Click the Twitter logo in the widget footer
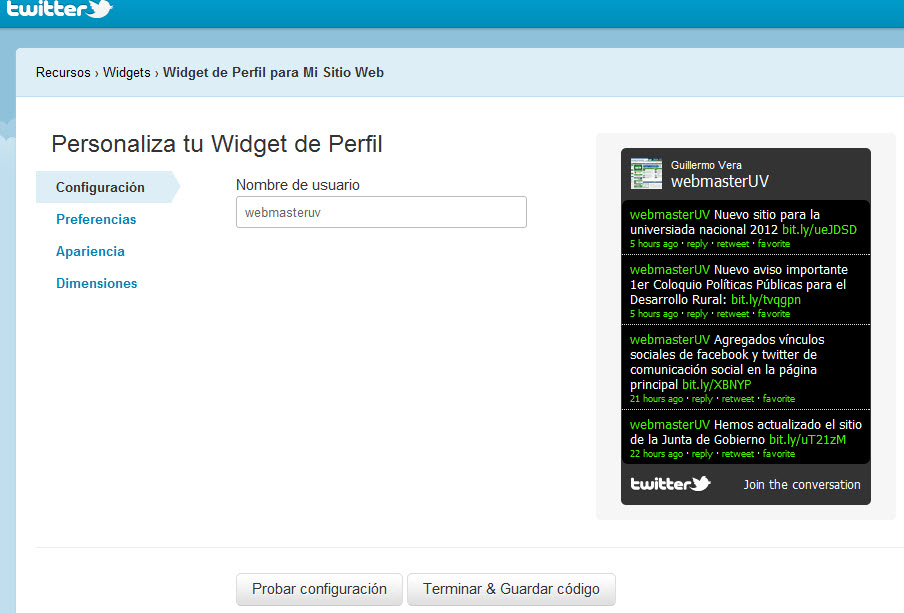 pyautogui.click(x=670, y=484)
